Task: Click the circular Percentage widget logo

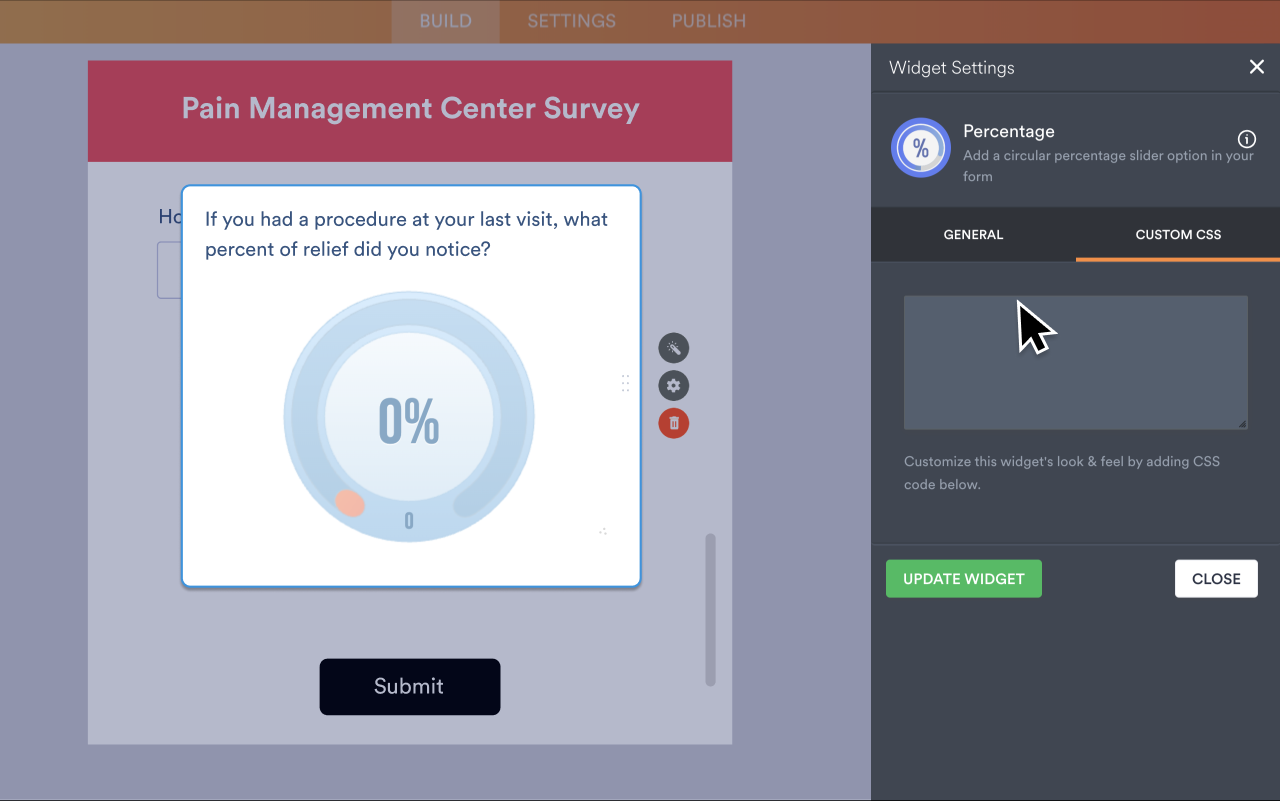Action: coord(921,147)
